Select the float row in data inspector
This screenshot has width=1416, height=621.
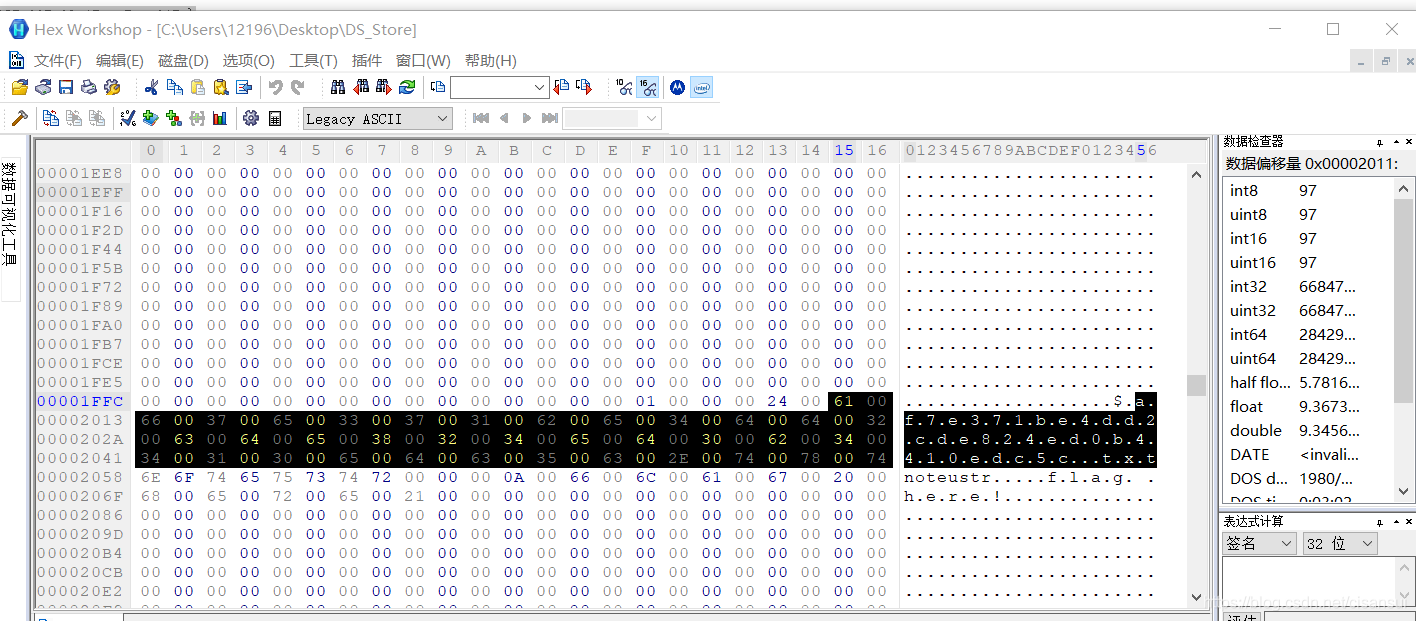(1309, 406)
